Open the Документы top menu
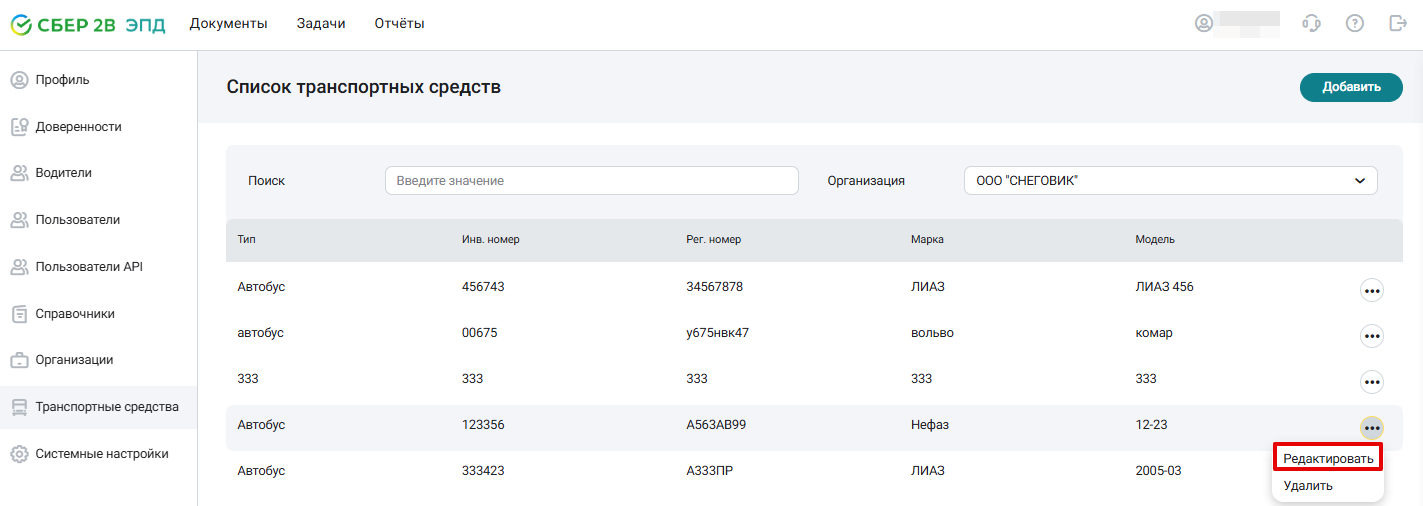Screen dimensions: 1423x506 click(229, 24)
